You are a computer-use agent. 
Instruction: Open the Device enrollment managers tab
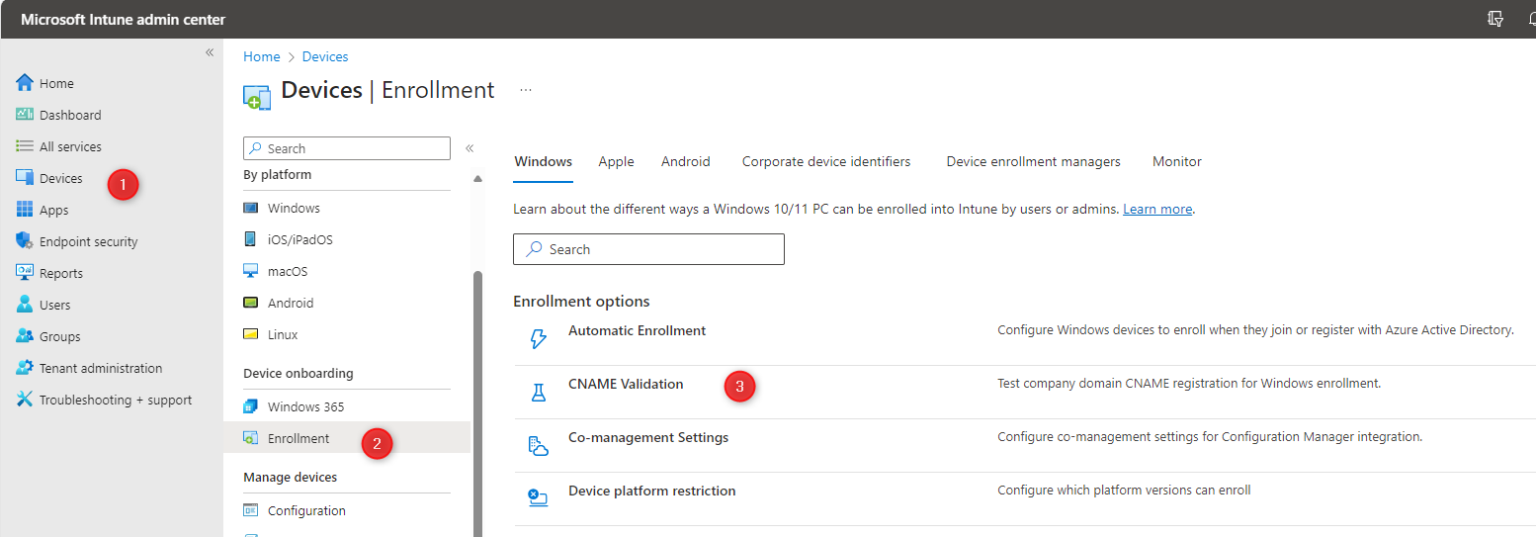click(1033, 161)
